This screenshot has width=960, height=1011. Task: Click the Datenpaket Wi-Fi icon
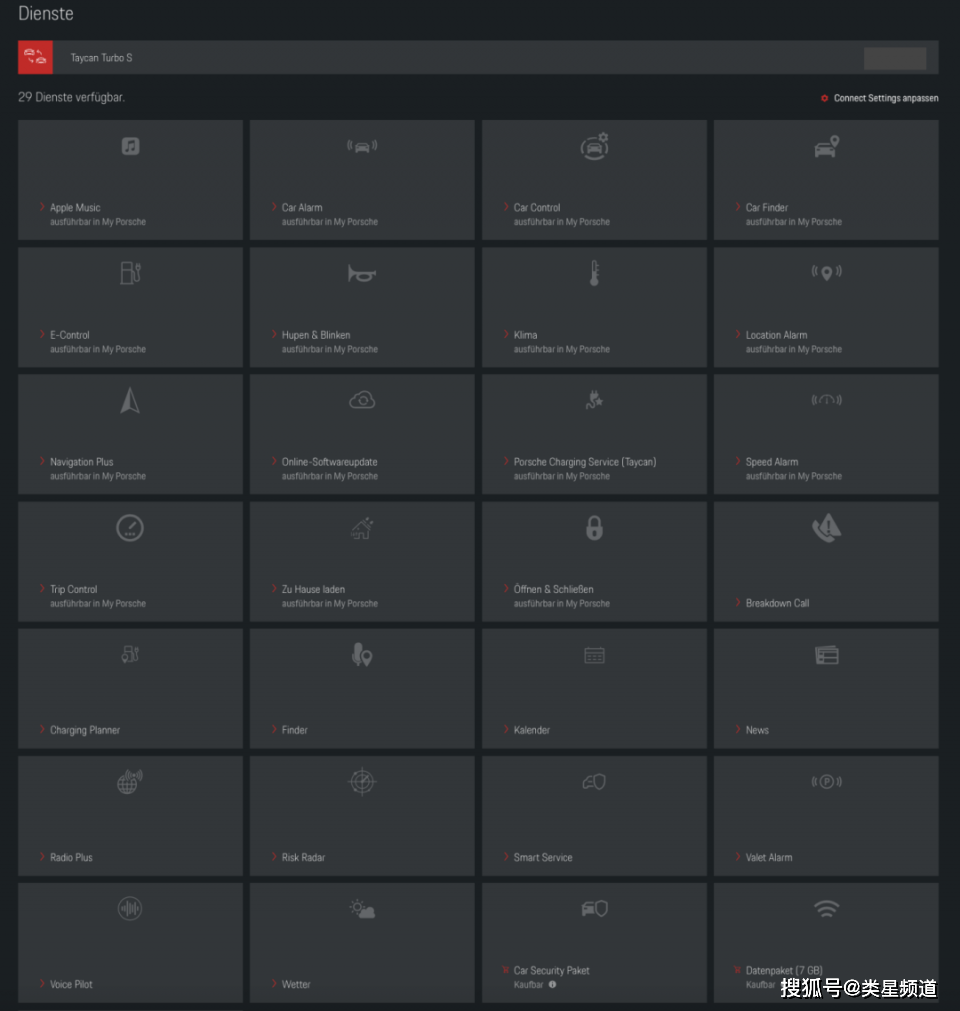(x=826, y=908)
